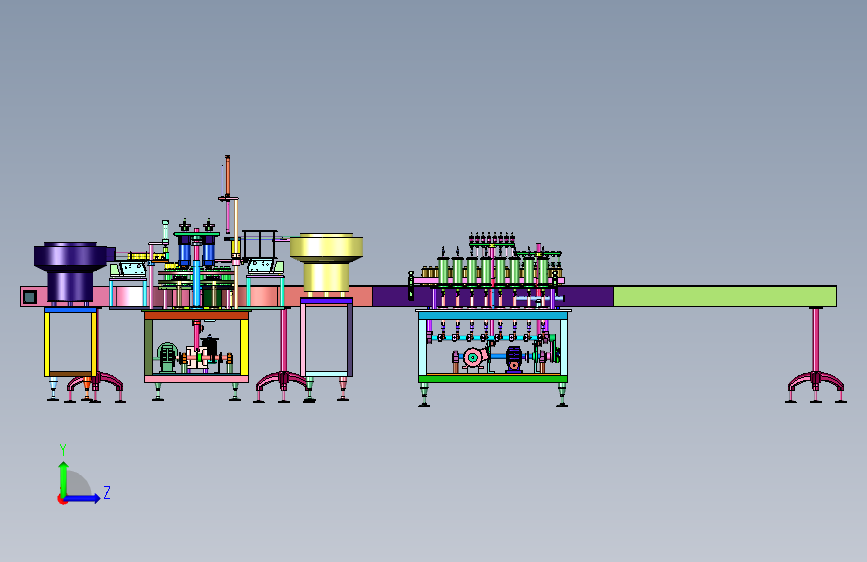The image size is (867, 562).
Task: Select the blue tabletop of filling station
Action: [x=493, y=315]
